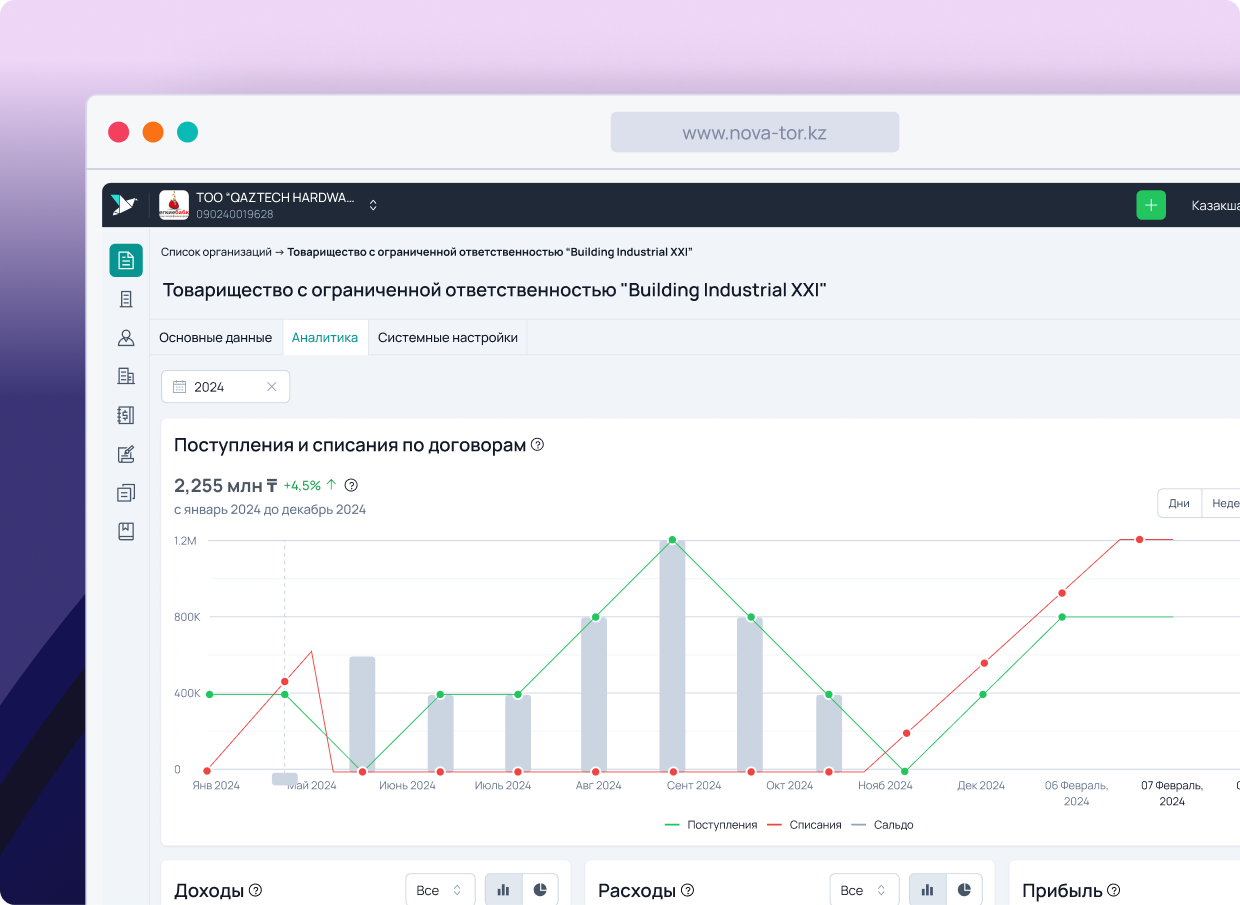Switch to the 'Основные данные' tab

click(x=216, y=338)
